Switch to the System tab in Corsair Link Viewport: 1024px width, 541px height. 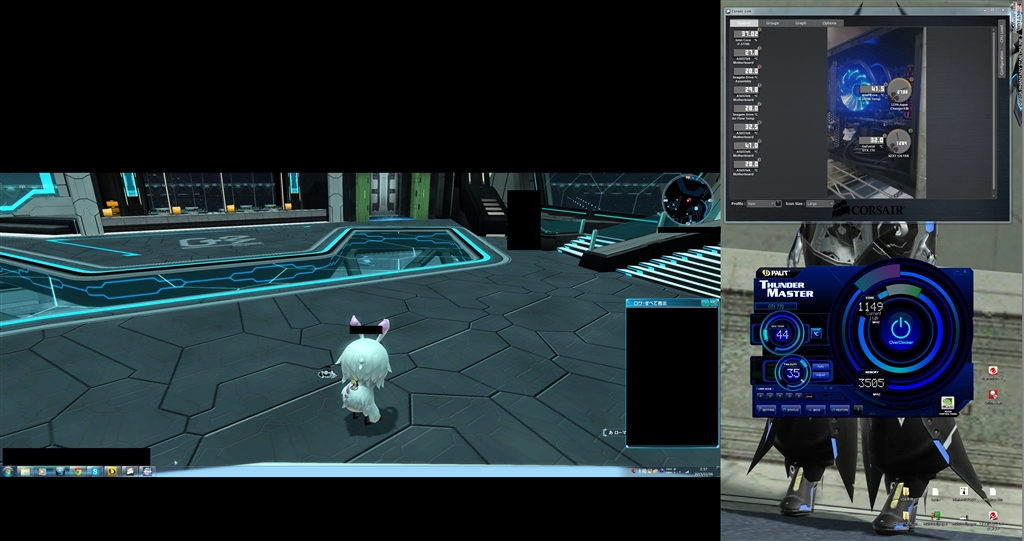744,23
